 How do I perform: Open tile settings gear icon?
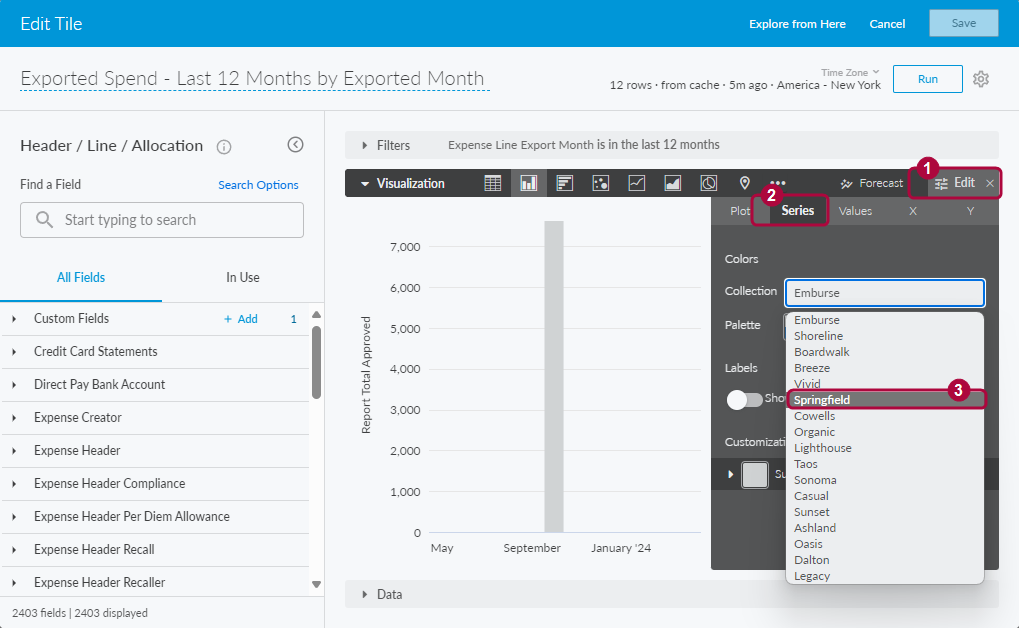pyautogui.click(x=981, y=79)
